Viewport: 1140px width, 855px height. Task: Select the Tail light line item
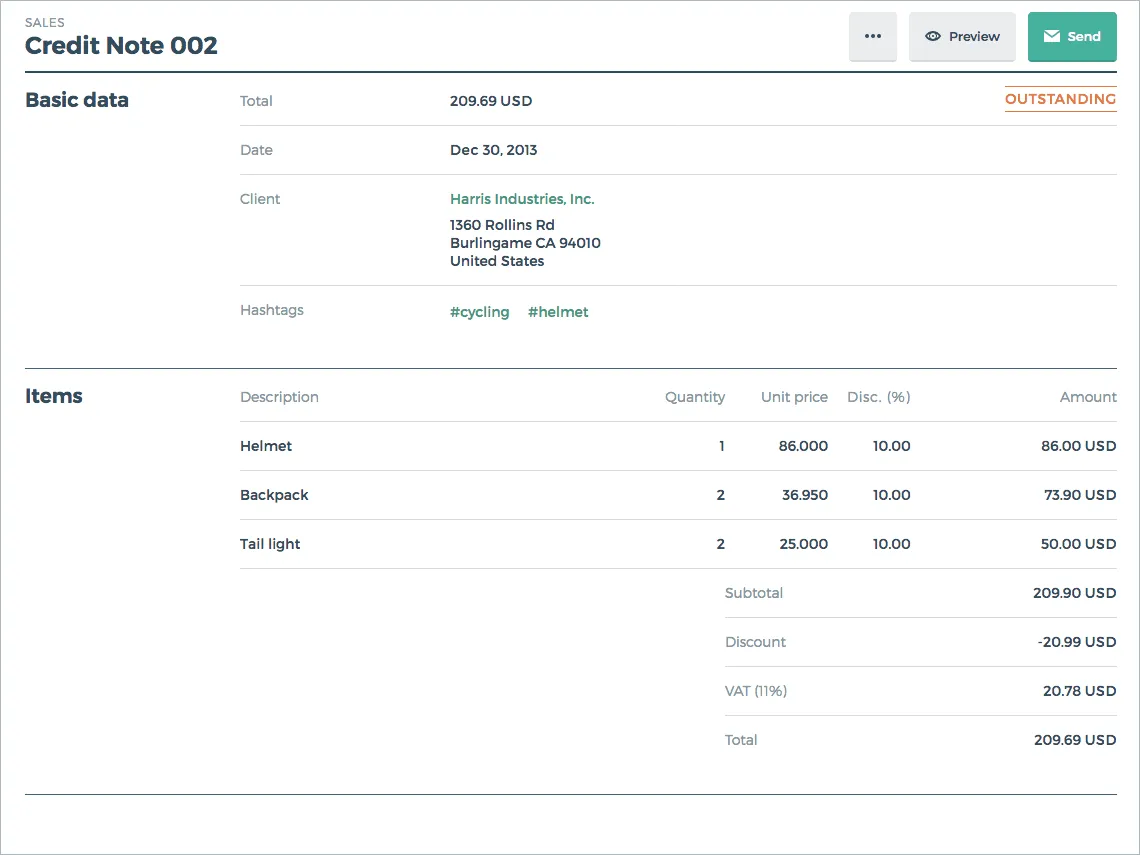click(x=270, y=543)
